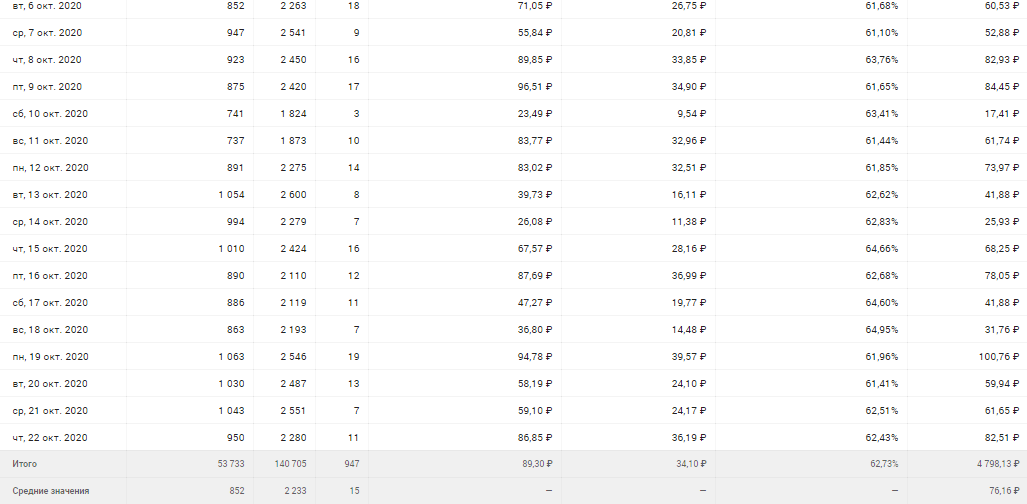Select the ср, 7 окт. 2020 date cell
The width and height of the screenshot is (1027, 504).
47,33
